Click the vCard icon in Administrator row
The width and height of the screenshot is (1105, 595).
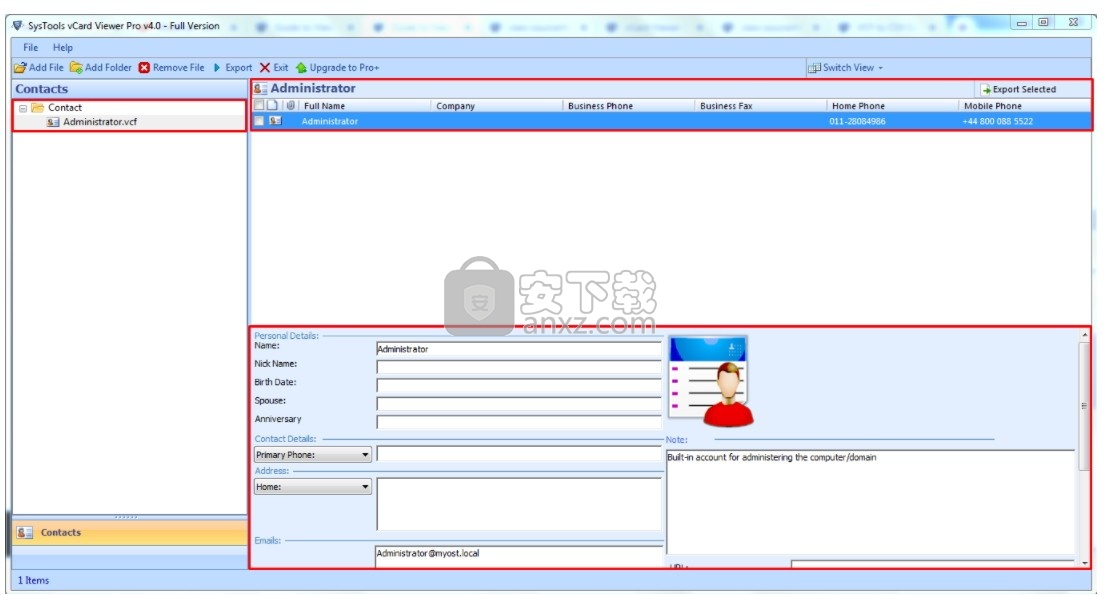tap(276, 121)
